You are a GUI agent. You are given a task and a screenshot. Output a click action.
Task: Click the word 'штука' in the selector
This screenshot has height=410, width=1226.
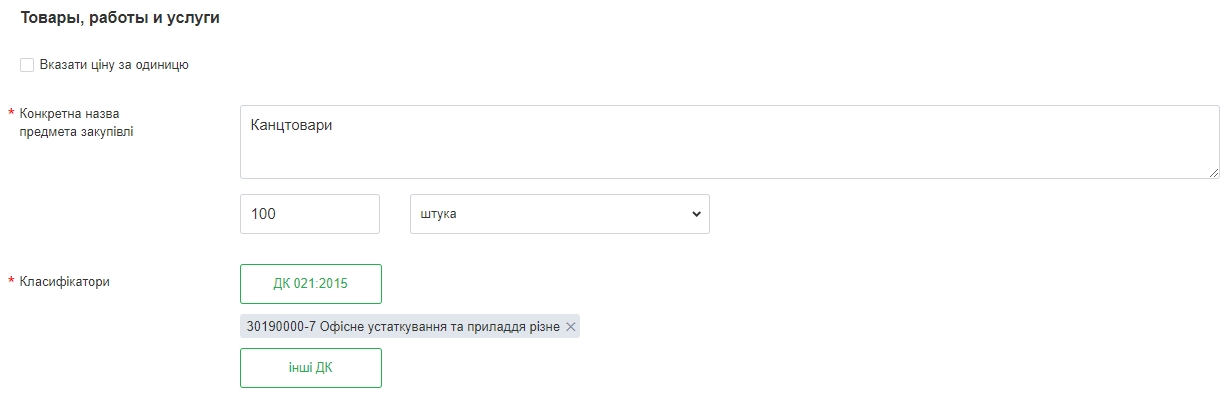[439, 214]
